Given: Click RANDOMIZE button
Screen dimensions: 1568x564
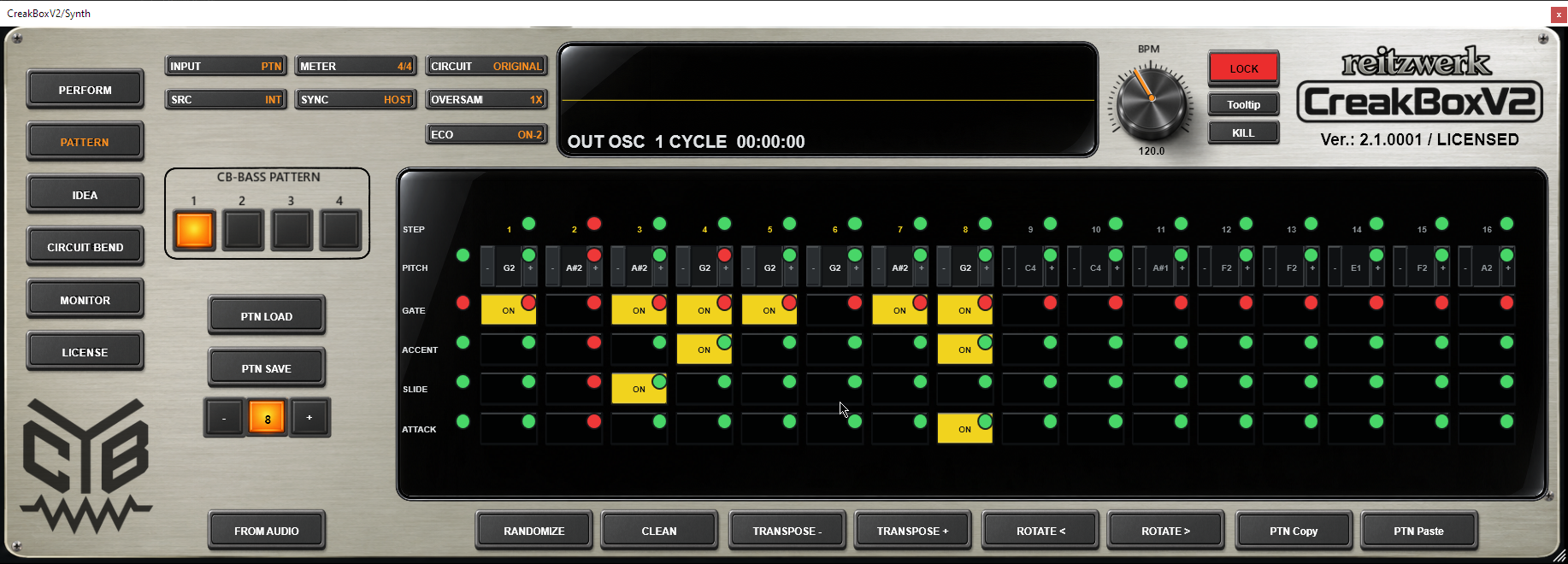Looking at the screenshot, I should (533, 531).
